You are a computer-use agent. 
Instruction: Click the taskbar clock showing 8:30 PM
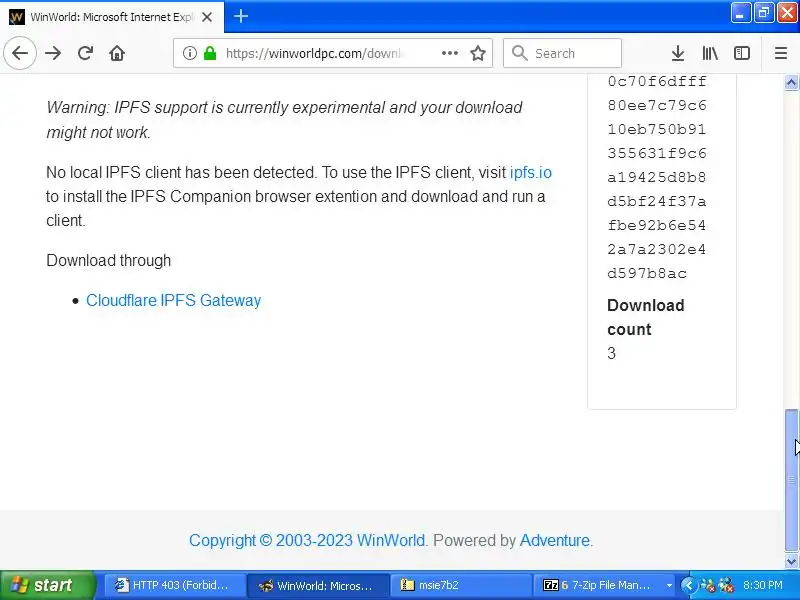(763, 585)
